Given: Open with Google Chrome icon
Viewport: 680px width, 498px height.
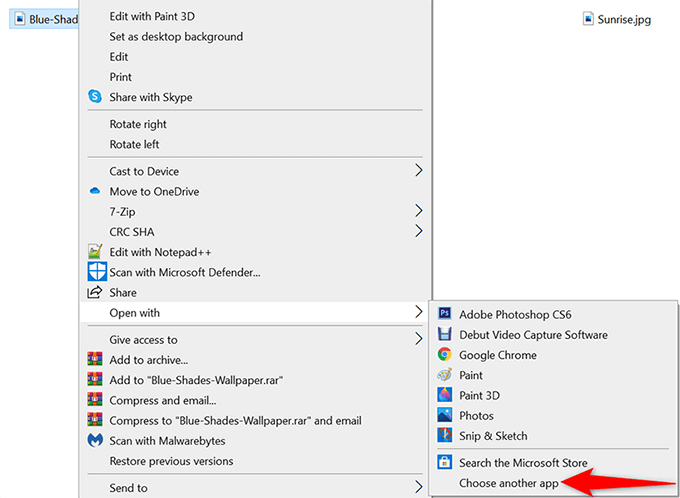Looking at the screenshot, I should click(445, 355).
